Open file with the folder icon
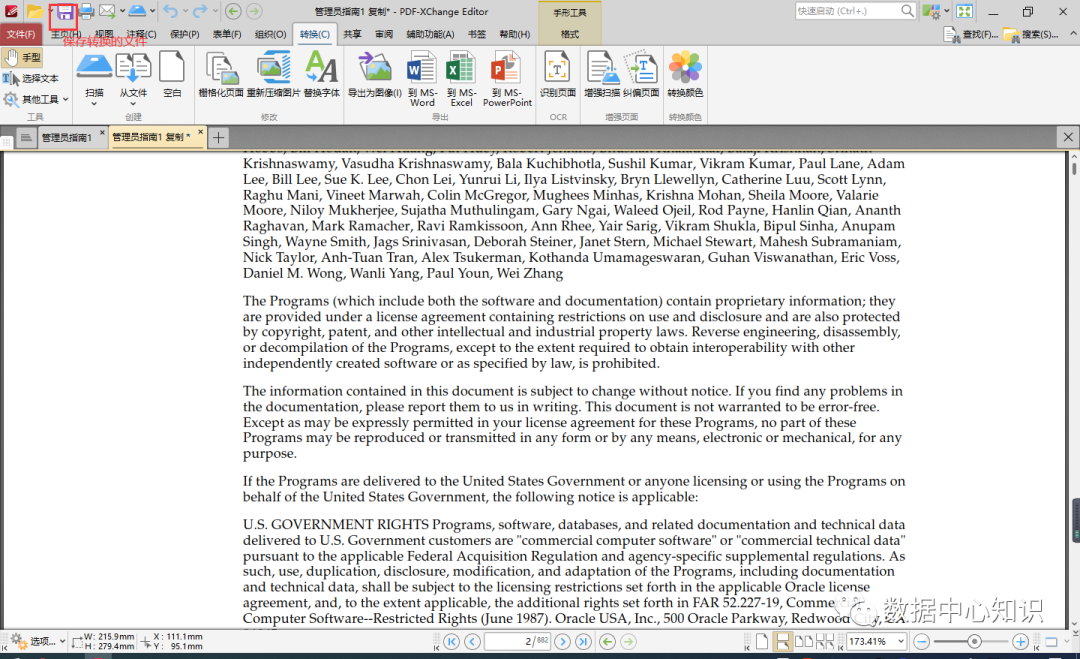The height and width of the screenshot is (659, 1080). [34, 12]
